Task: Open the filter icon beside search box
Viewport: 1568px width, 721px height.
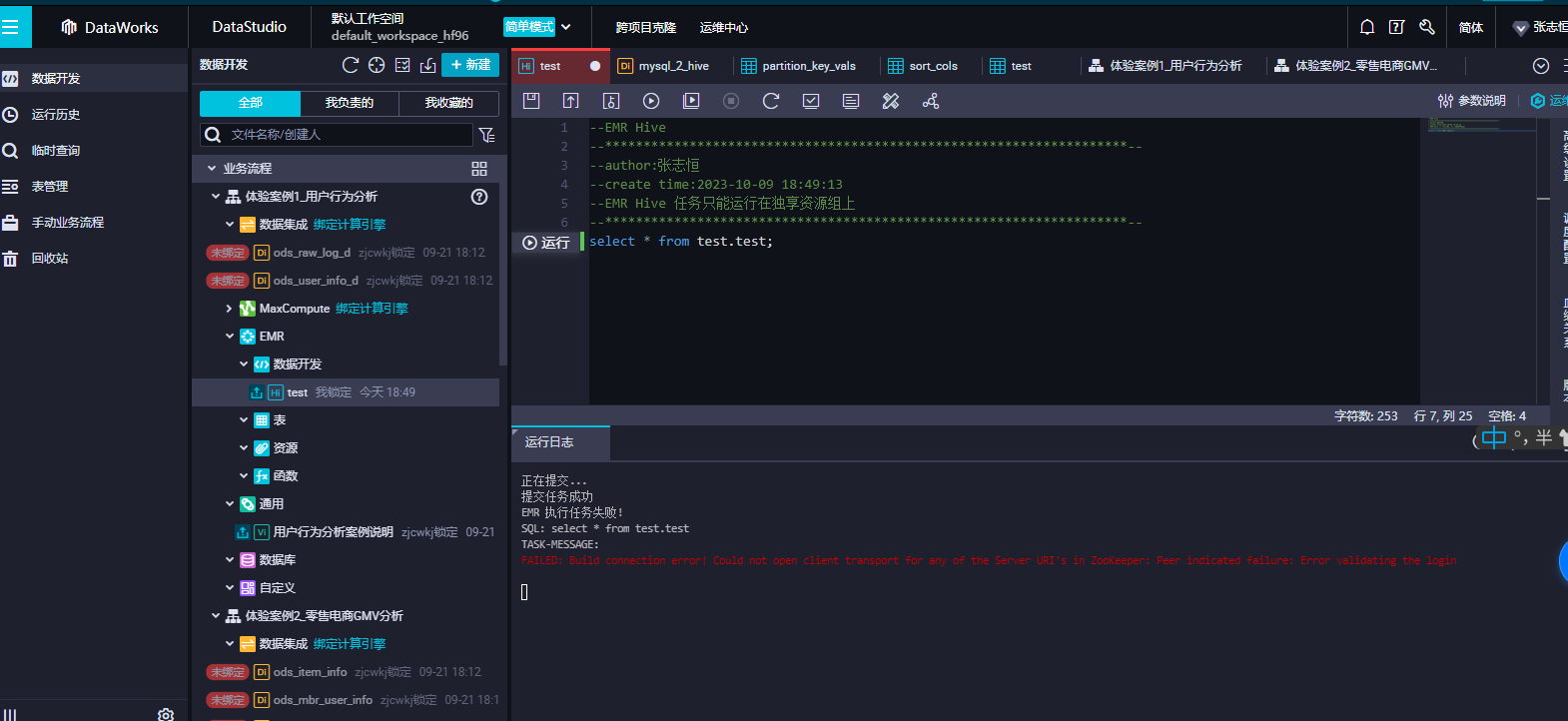Action: coord(486,135)
